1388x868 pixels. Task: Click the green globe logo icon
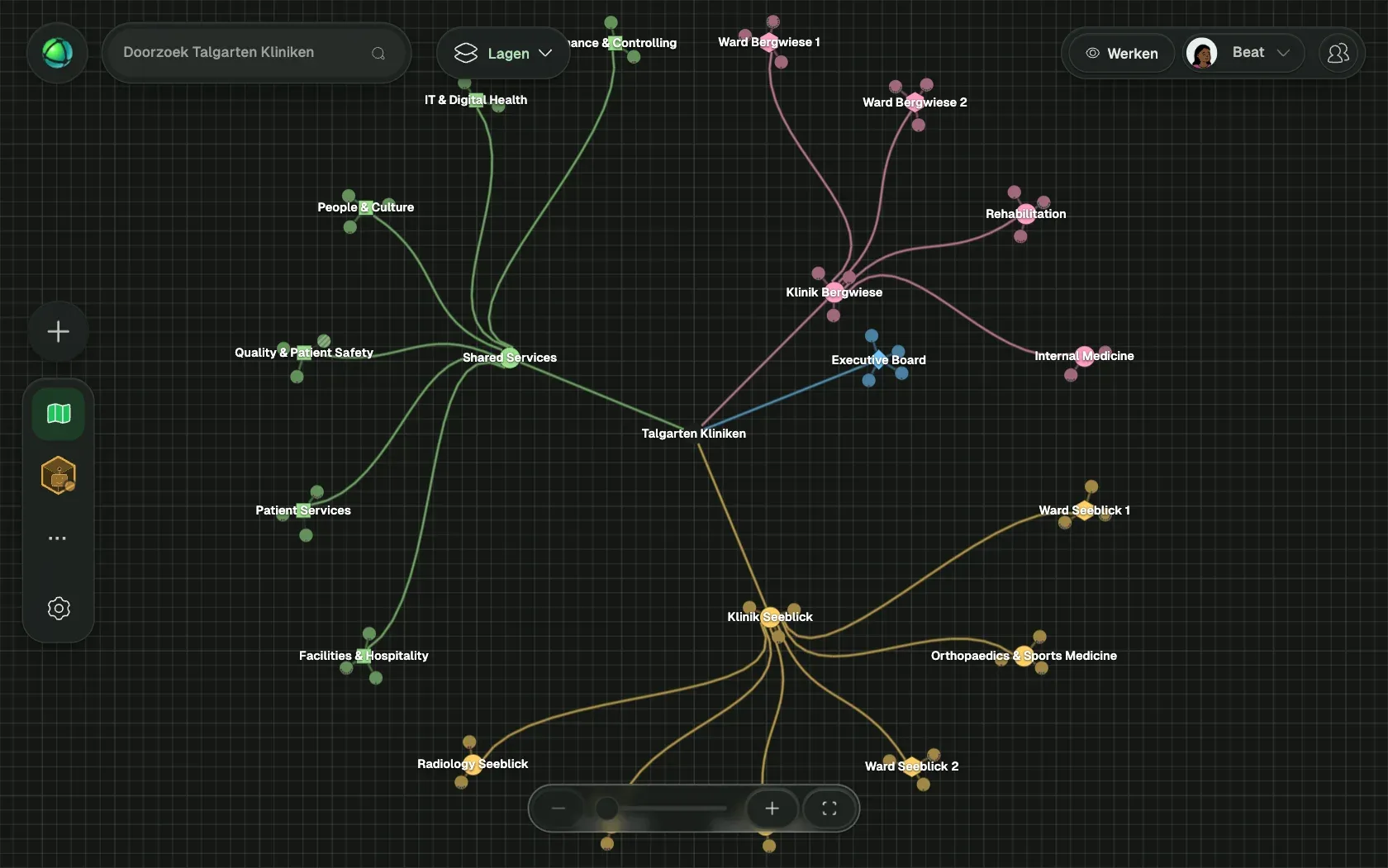57,53
